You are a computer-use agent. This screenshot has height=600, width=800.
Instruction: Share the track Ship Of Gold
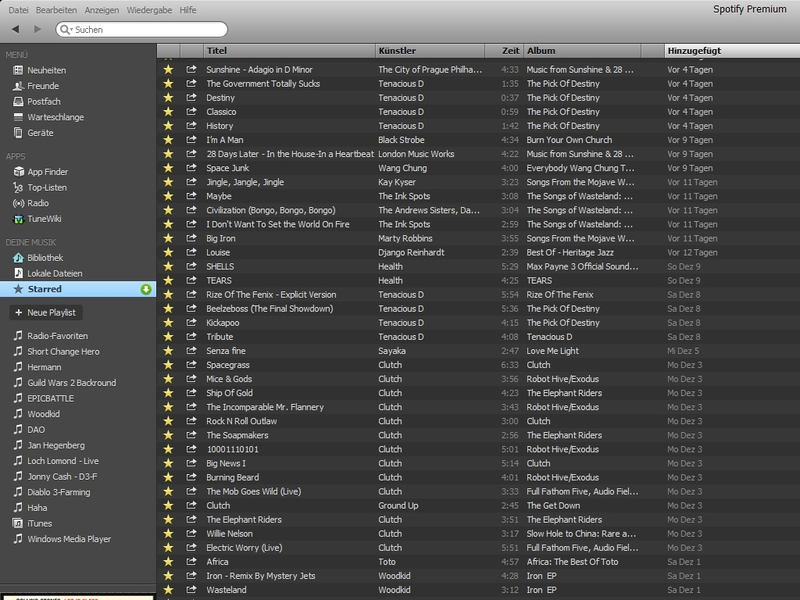(x=191, y=393)
